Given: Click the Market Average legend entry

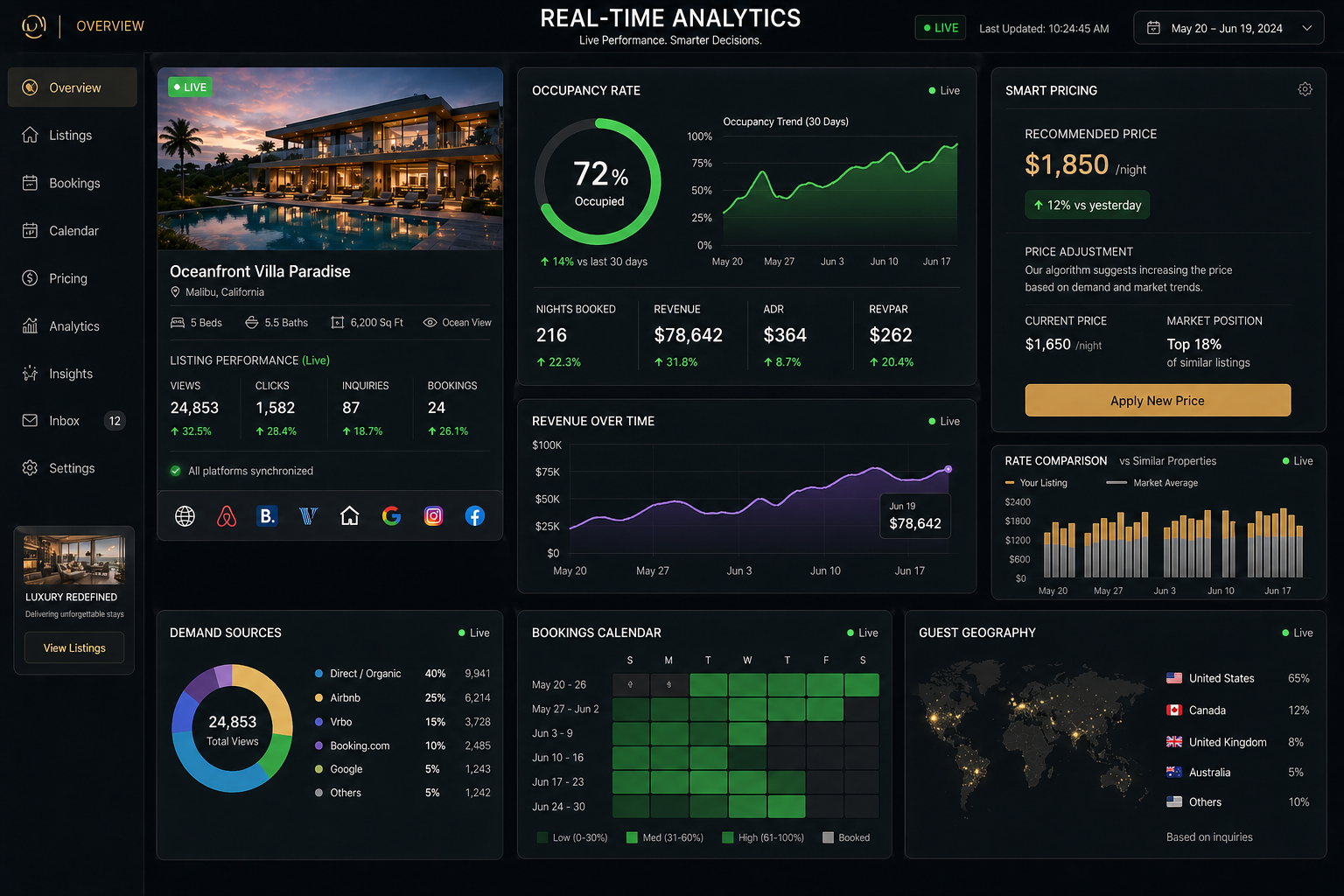Looking at the screenshot, I should 1152,483.
